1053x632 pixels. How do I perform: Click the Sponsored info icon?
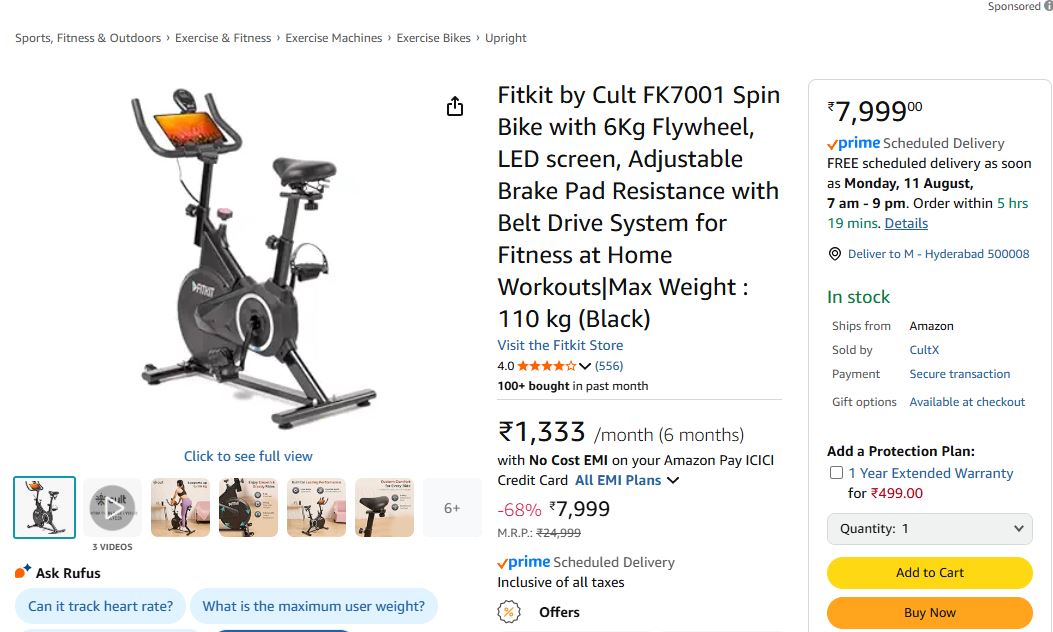coord(1046,6)
